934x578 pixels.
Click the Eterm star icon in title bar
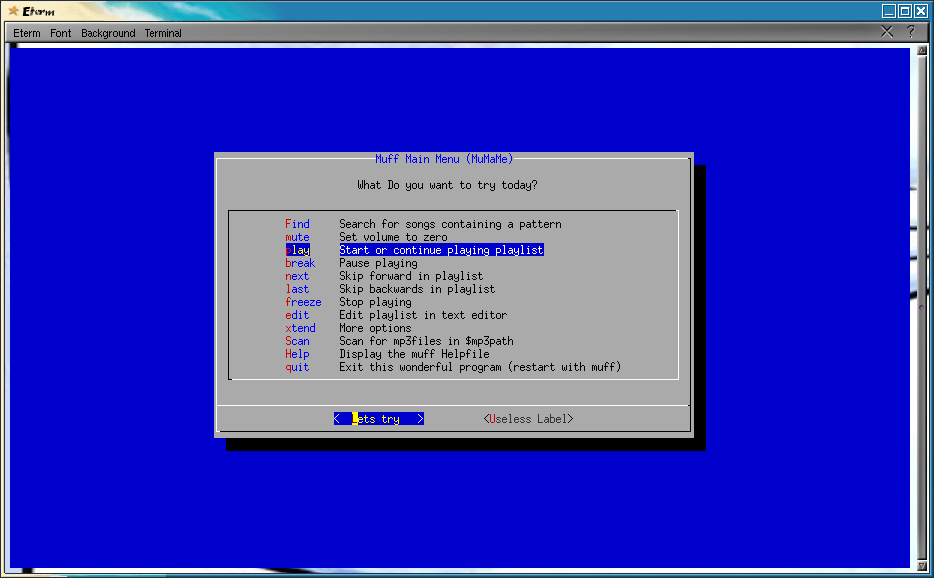(x=13, y=11)
